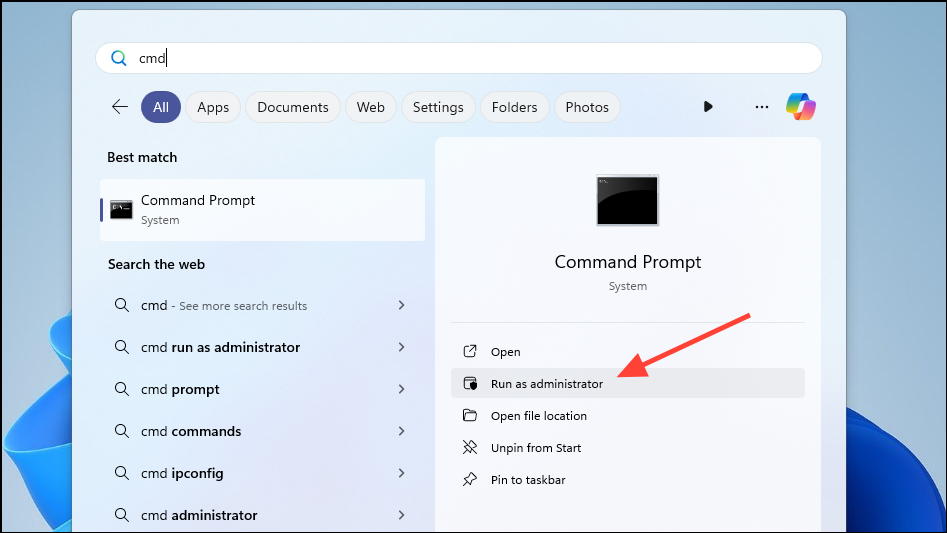947x533 pixels.
Task: Click search icon beside 'cmd commands'
Action: [x=122, y=431]
